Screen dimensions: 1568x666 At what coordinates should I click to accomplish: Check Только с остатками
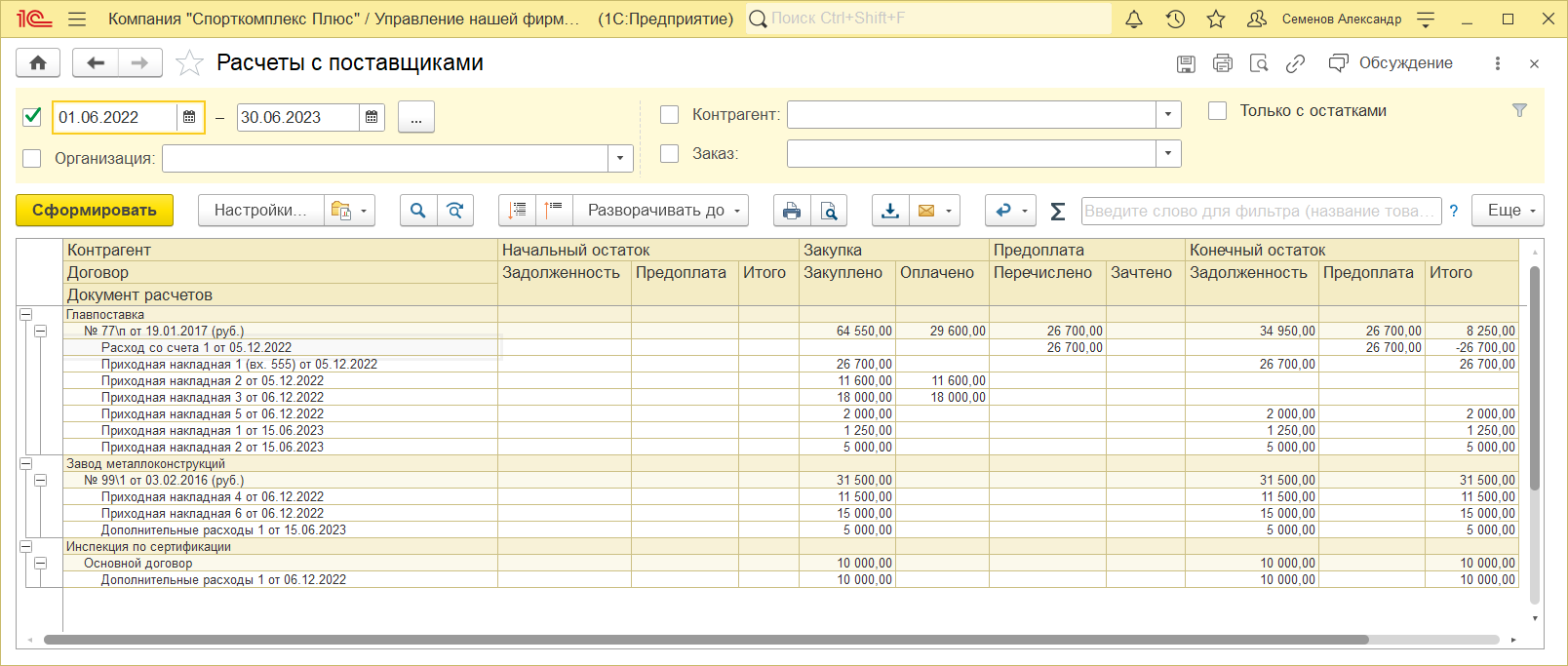(1218, 110)
